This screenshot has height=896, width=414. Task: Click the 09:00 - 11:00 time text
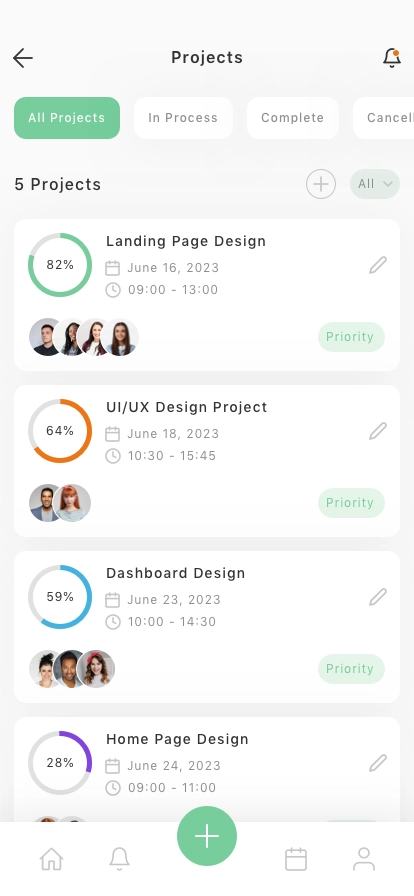(172, 788)
